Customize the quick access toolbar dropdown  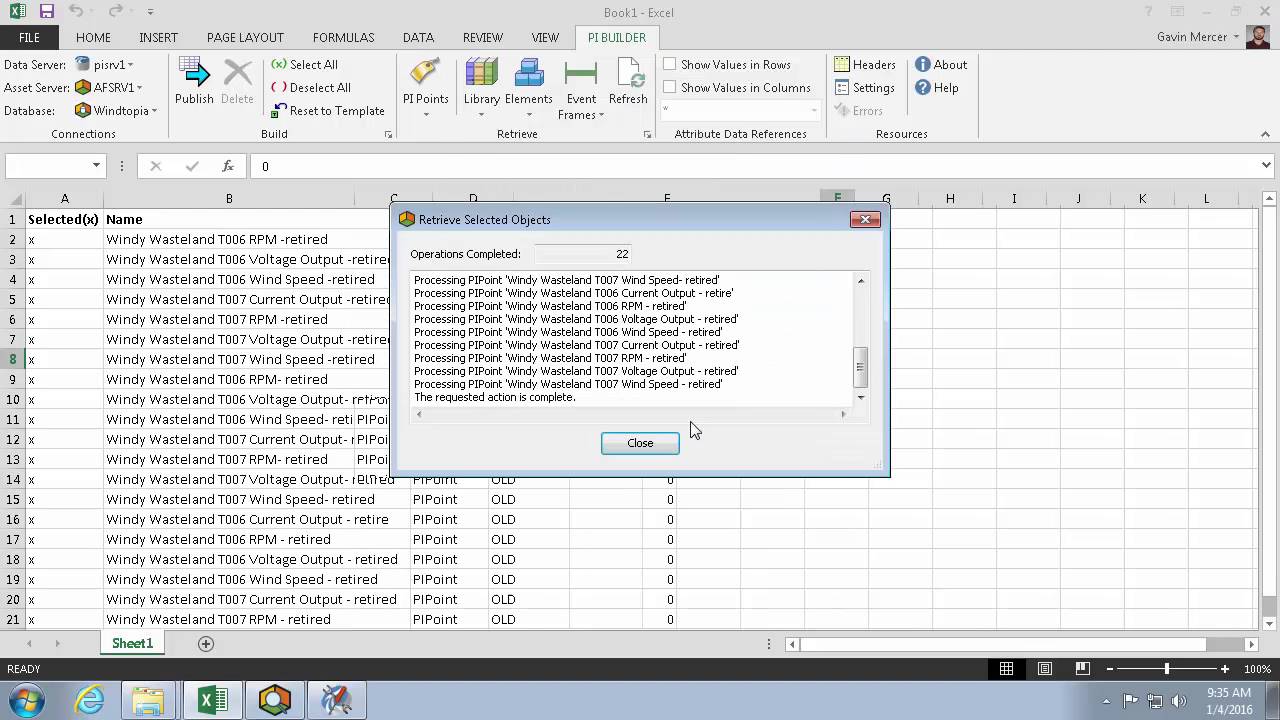point(150,12)
